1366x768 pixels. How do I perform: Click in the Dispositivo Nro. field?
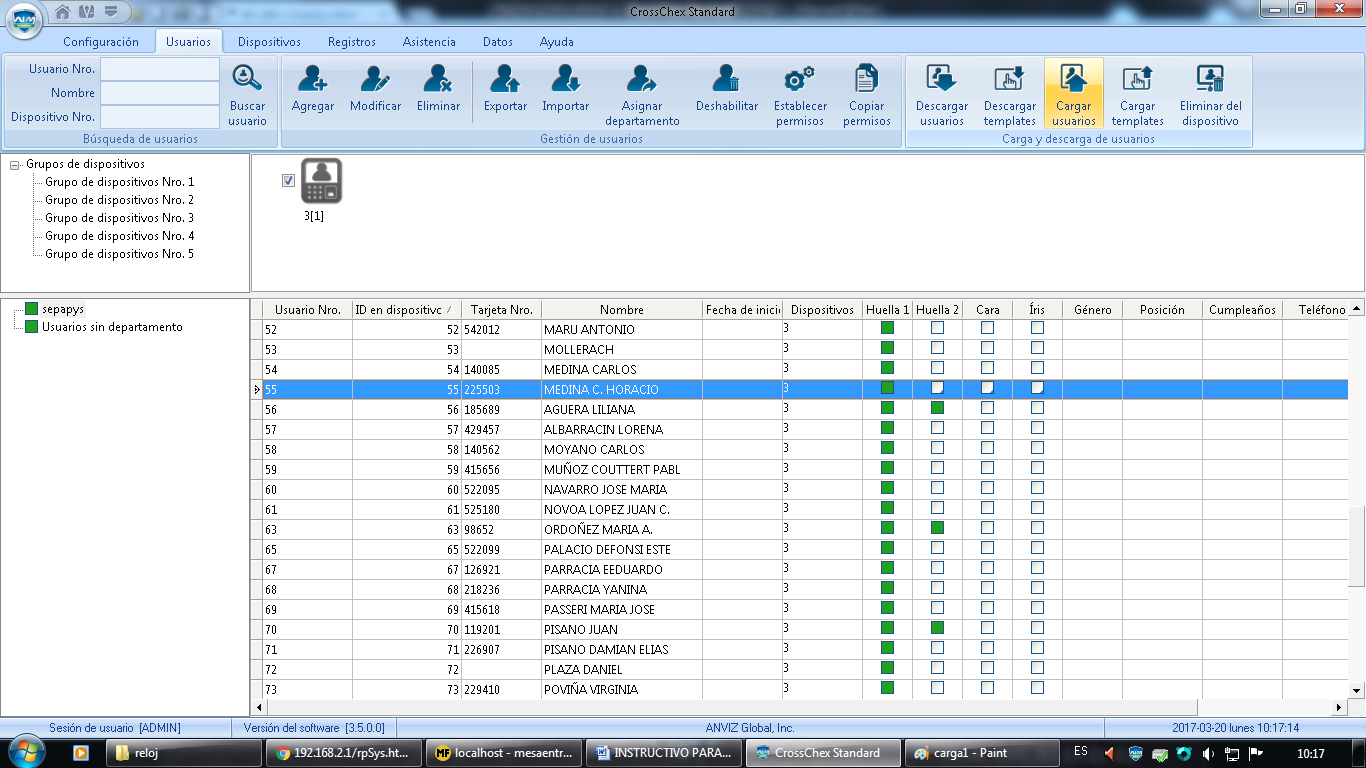click(x=159, y=117)
